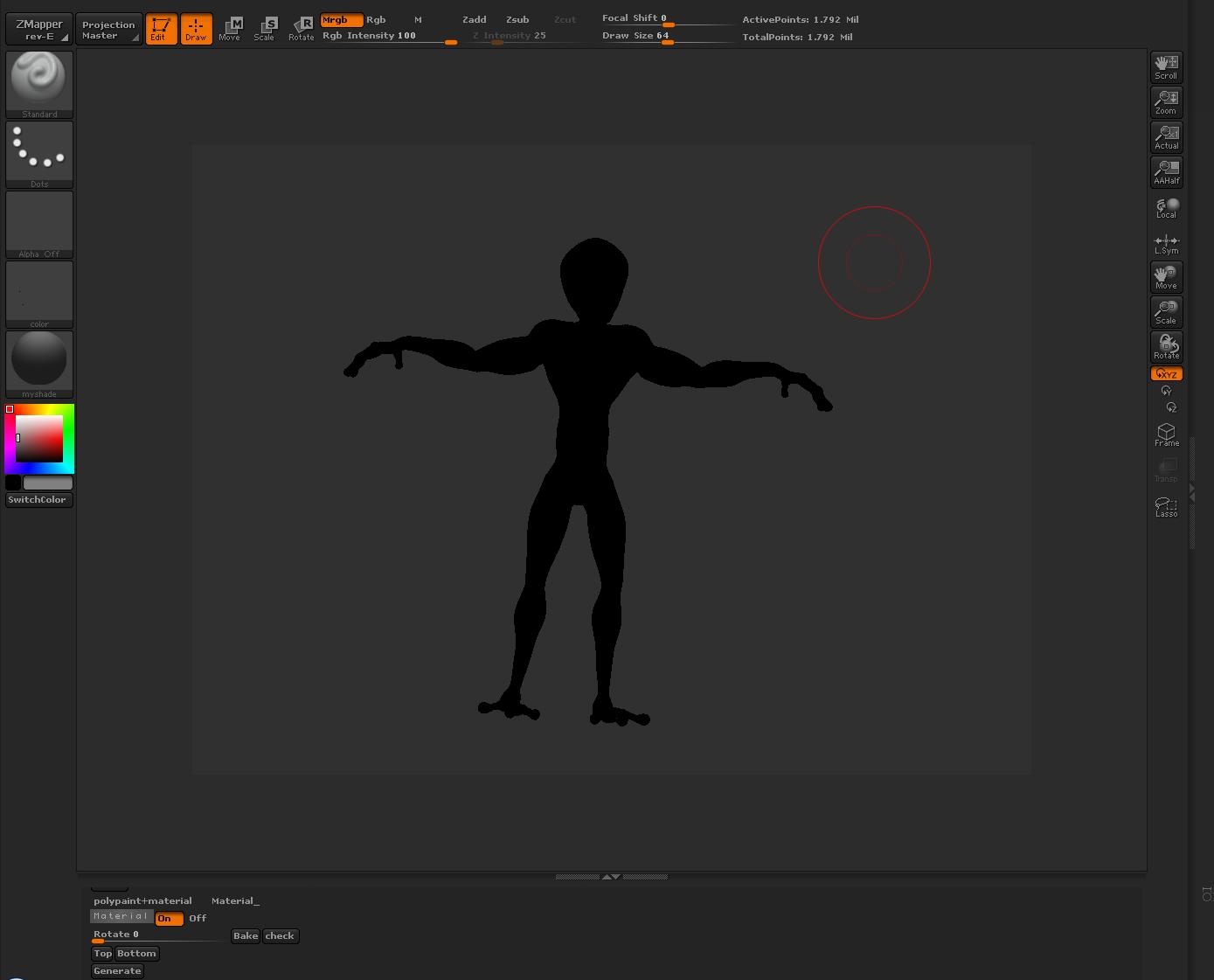Enable Local transformations
Image resolution: width=1214 pixels, height=980 pixels.
tap(1166, 207)
